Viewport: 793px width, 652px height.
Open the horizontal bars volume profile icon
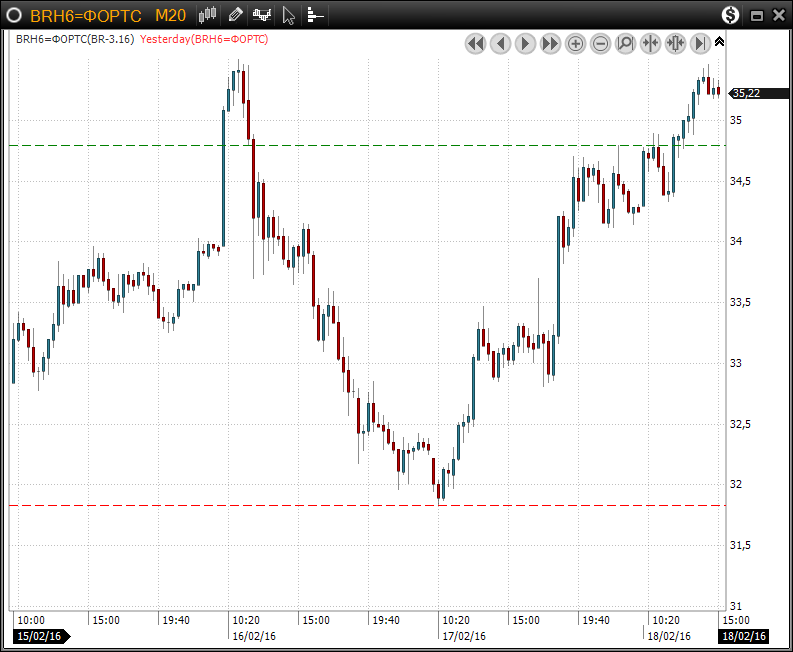pyautogui.click(x=315, y=15)
